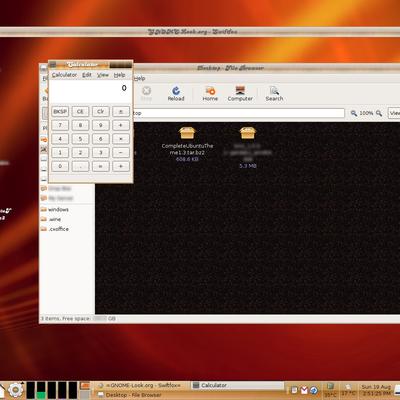Click the Sun 19 Aug clock applet
The height and width of the screenshot is (400, 400).
377,390
